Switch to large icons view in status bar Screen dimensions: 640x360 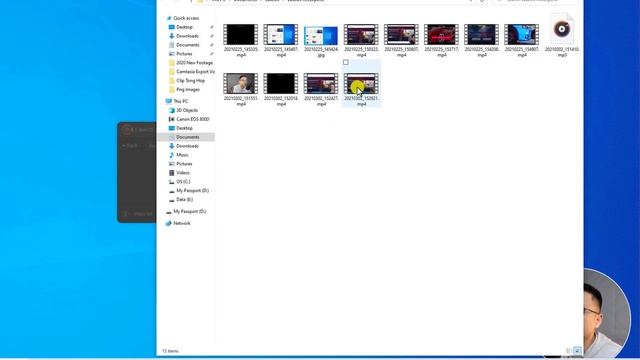(577, 351)
